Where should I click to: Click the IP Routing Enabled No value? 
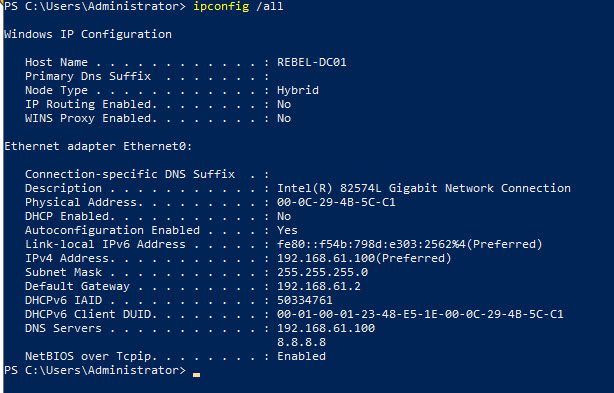pos(284,105)
